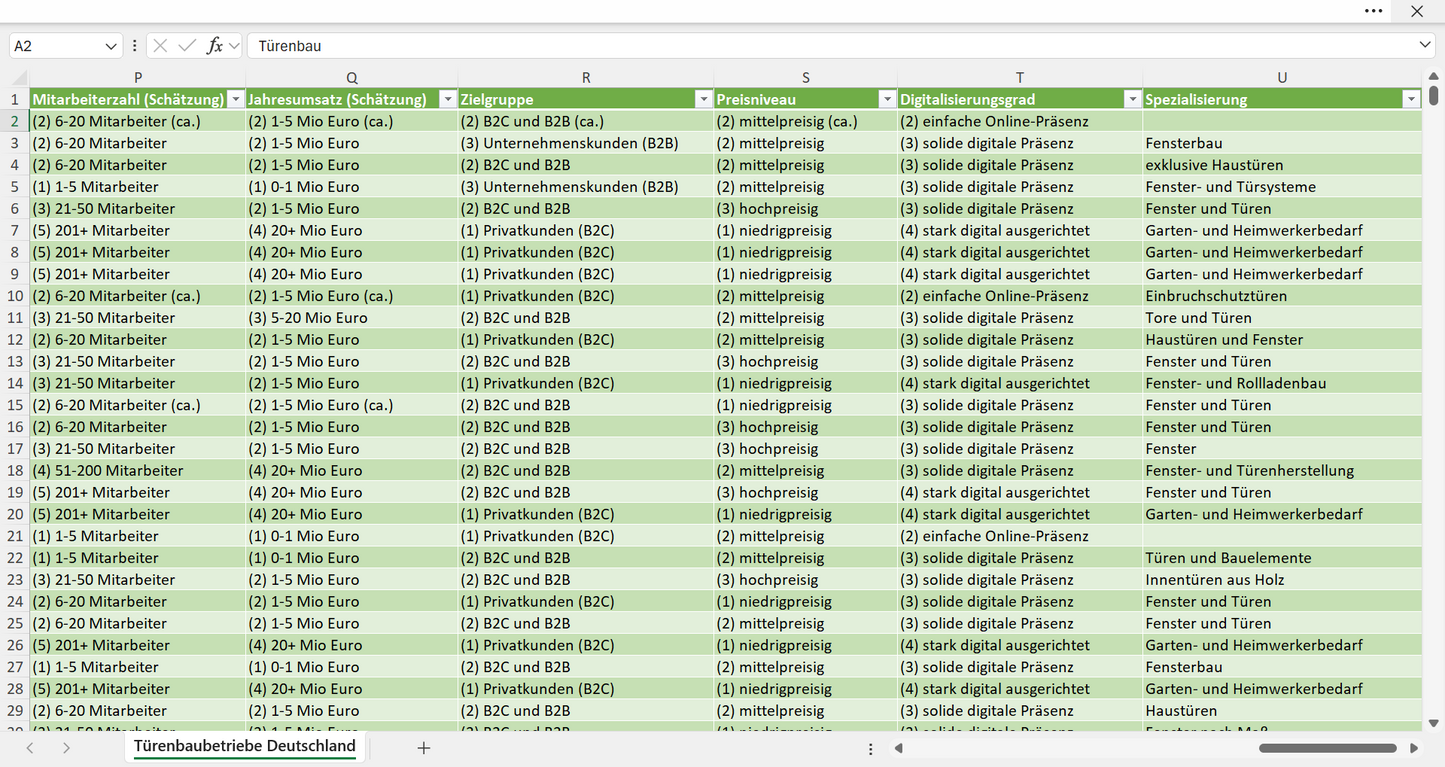1445x767 pixels.
Task: Click the next sheet navigation arrow
Action: point(66,748)
